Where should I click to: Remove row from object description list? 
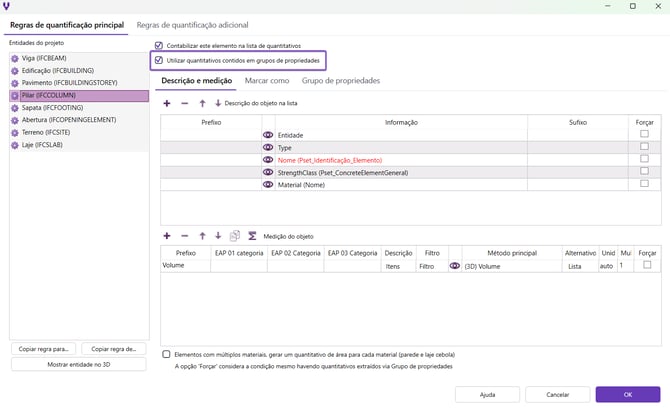(185, 103)
